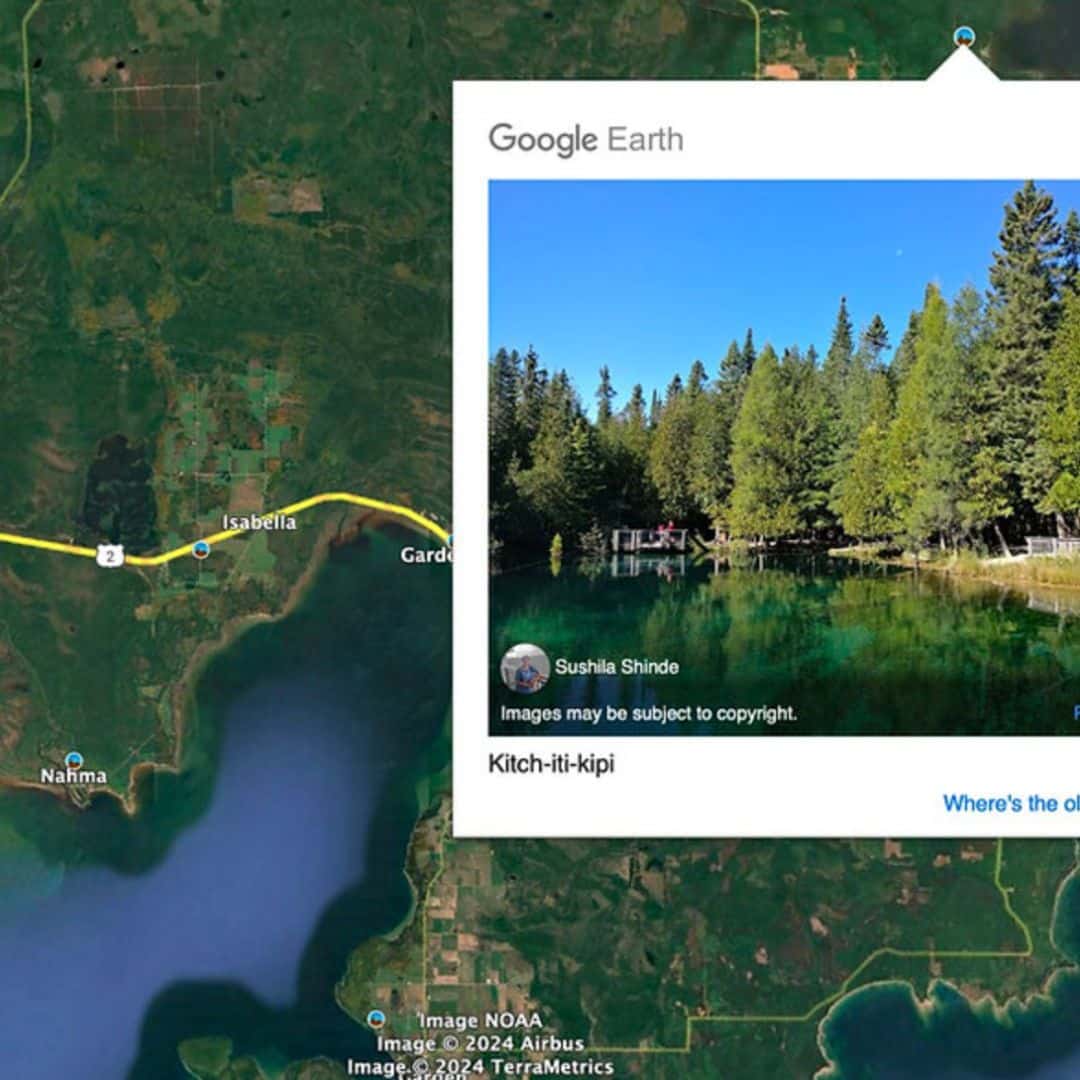Click the photo marker beside Isabella
1080x1080 pixels.
(201, 550)
